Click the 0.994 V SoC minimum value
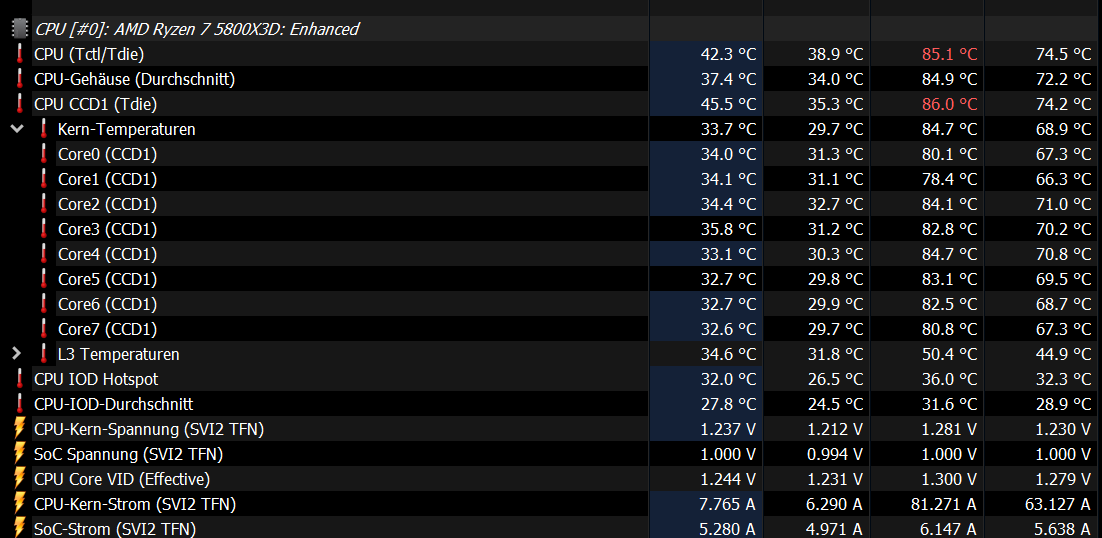 click(x=836, y=454)
